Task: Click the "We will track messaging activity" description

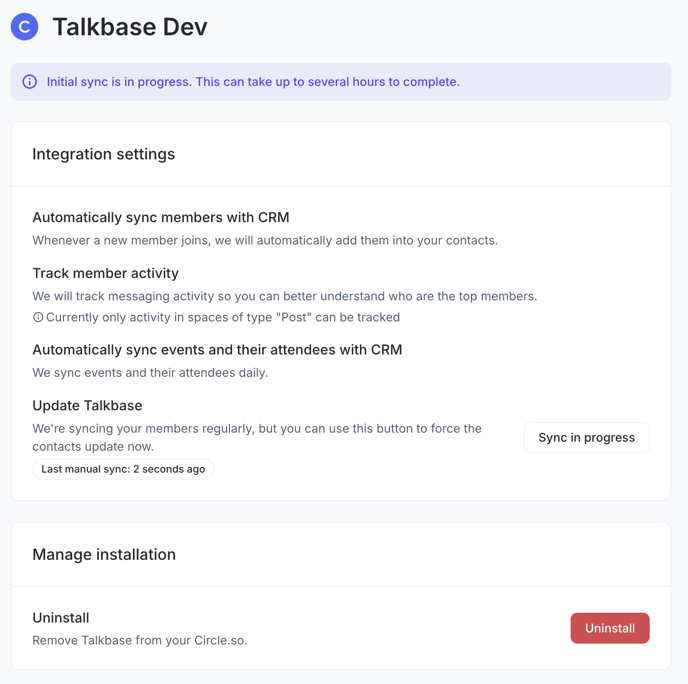Action: click(x=285, y=296)
